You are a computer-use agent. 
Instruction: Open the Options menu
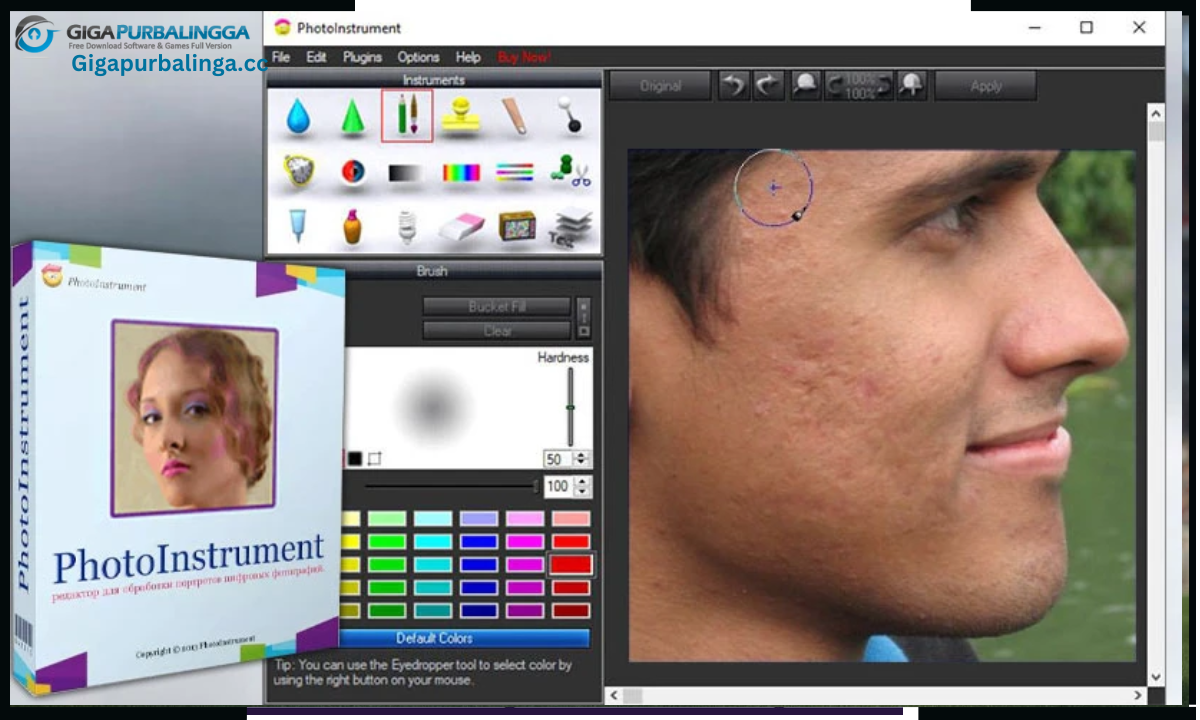tap(418, 57)
